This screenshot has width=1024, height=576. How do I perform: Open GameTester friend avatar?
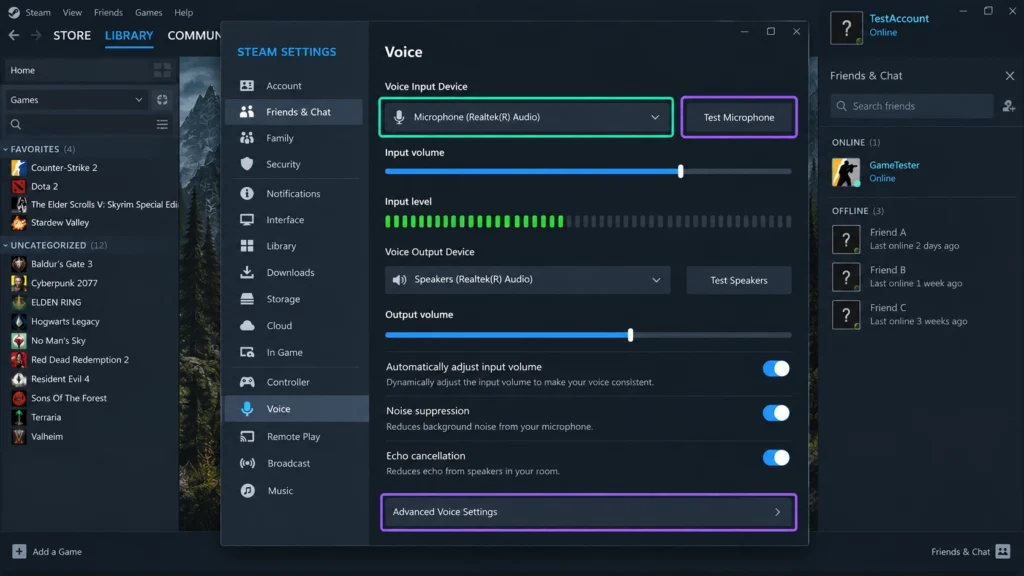click(x=846, y=172)
